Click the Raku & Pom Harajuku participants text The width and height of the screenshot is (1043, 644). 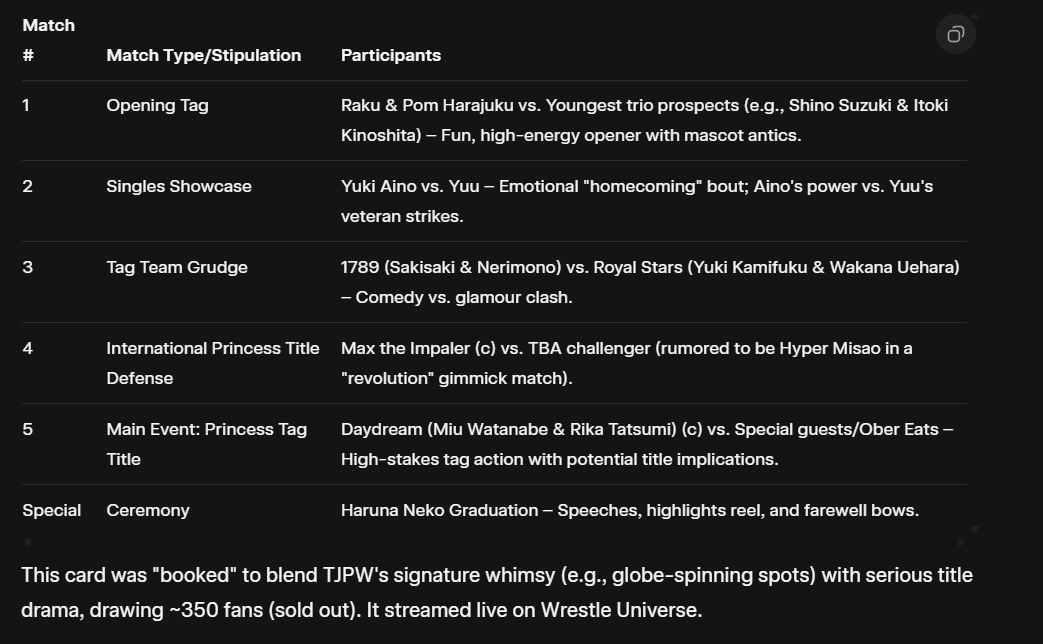644,120
